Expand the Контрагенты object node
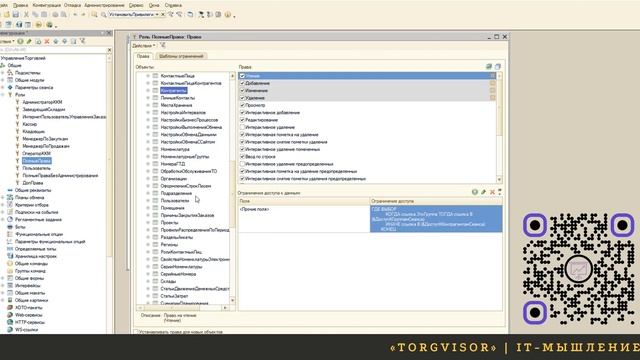Viewport: 640px width, 360px height. 148,90
